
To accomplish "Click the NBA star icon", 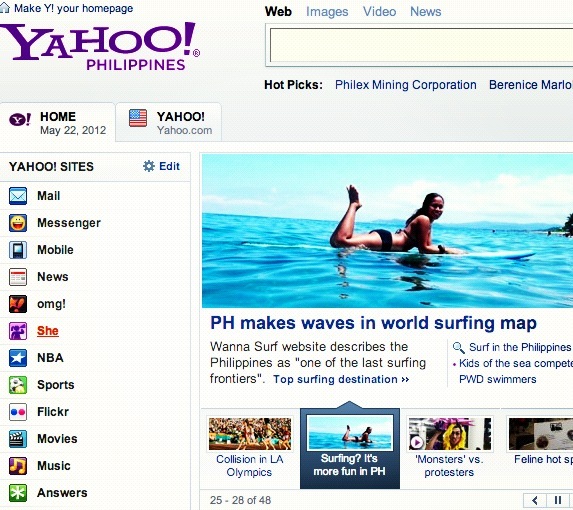I will click(x=18, y=358).
